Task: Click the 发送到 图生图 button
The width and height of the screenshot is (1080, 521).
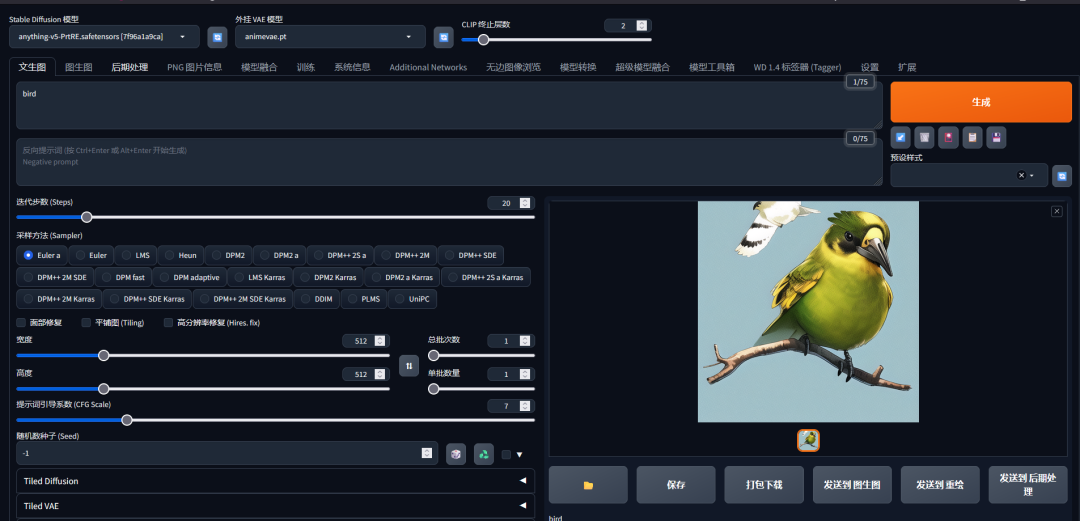Action: (852, 485)
